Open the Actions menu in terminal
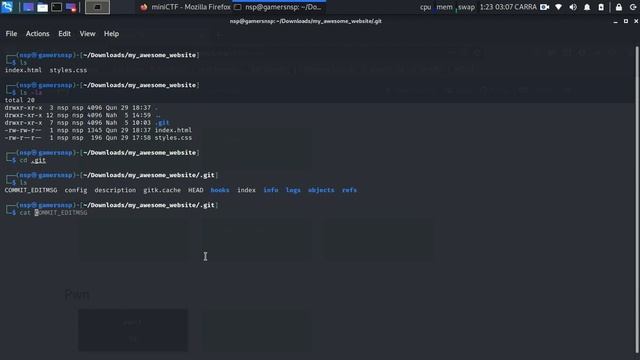Viewport: 640px width, 360px height. [38, 33]
